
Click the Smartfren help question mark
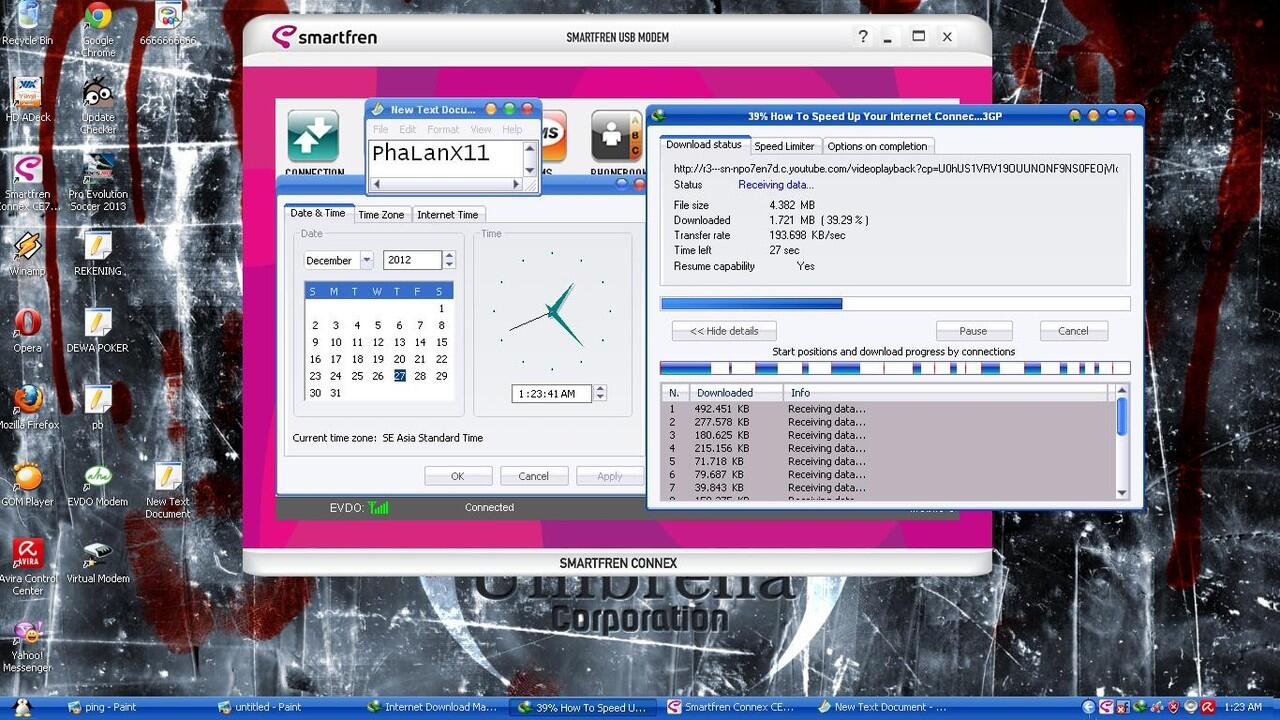[863, 37]
